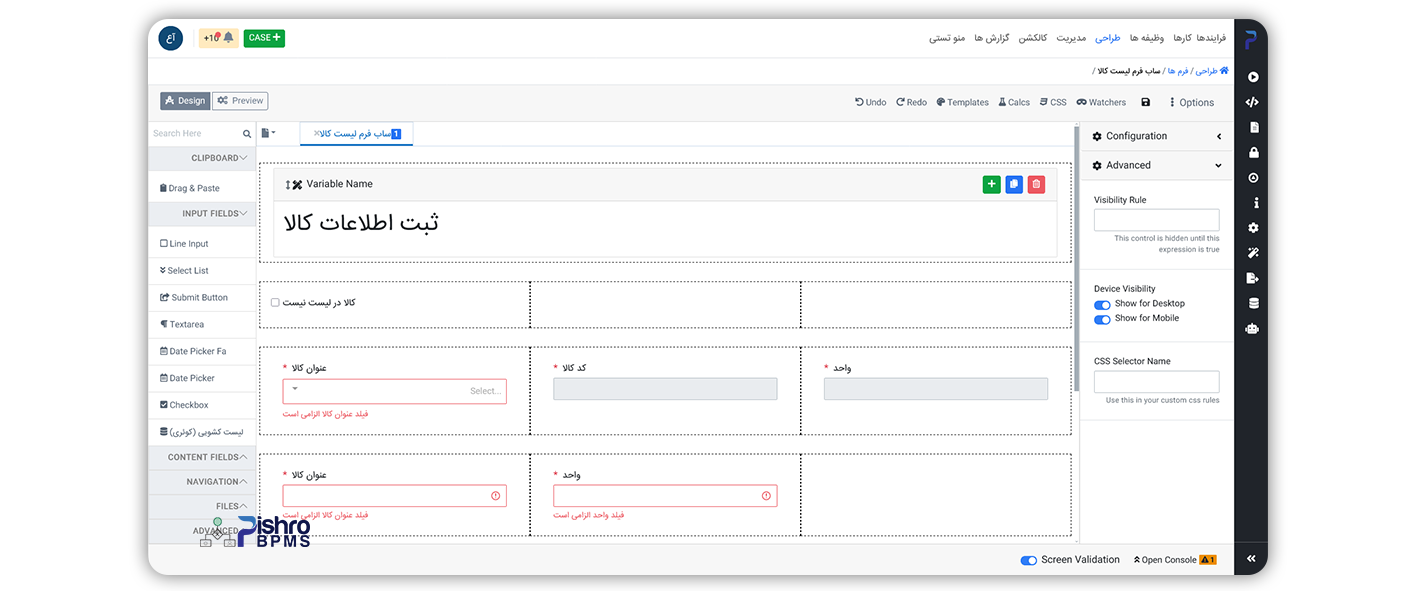Switch to the Preview mode tab
Image resolution: width=1416 pixels, height=591 pixels.
click(240, 101)
